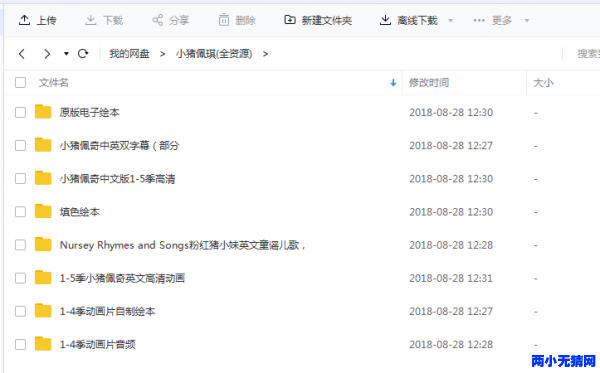Check the box for 小猪佩奇中英双字幕

[x=20, y=146]
